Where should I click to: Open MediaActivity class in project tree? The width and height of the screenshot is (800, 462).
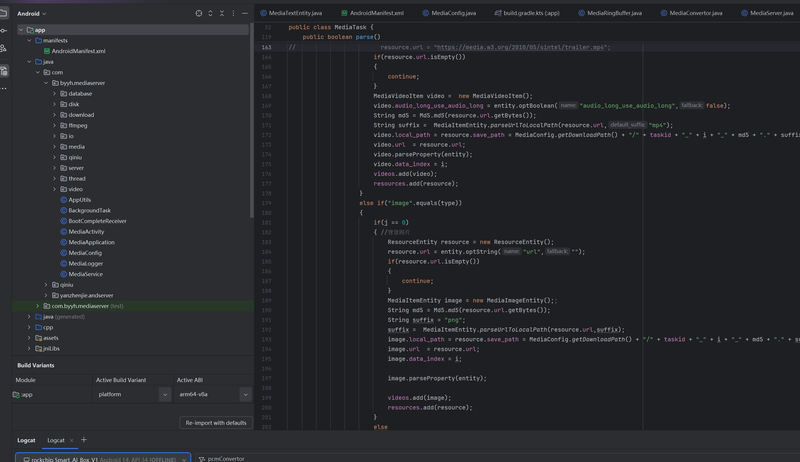86,231
